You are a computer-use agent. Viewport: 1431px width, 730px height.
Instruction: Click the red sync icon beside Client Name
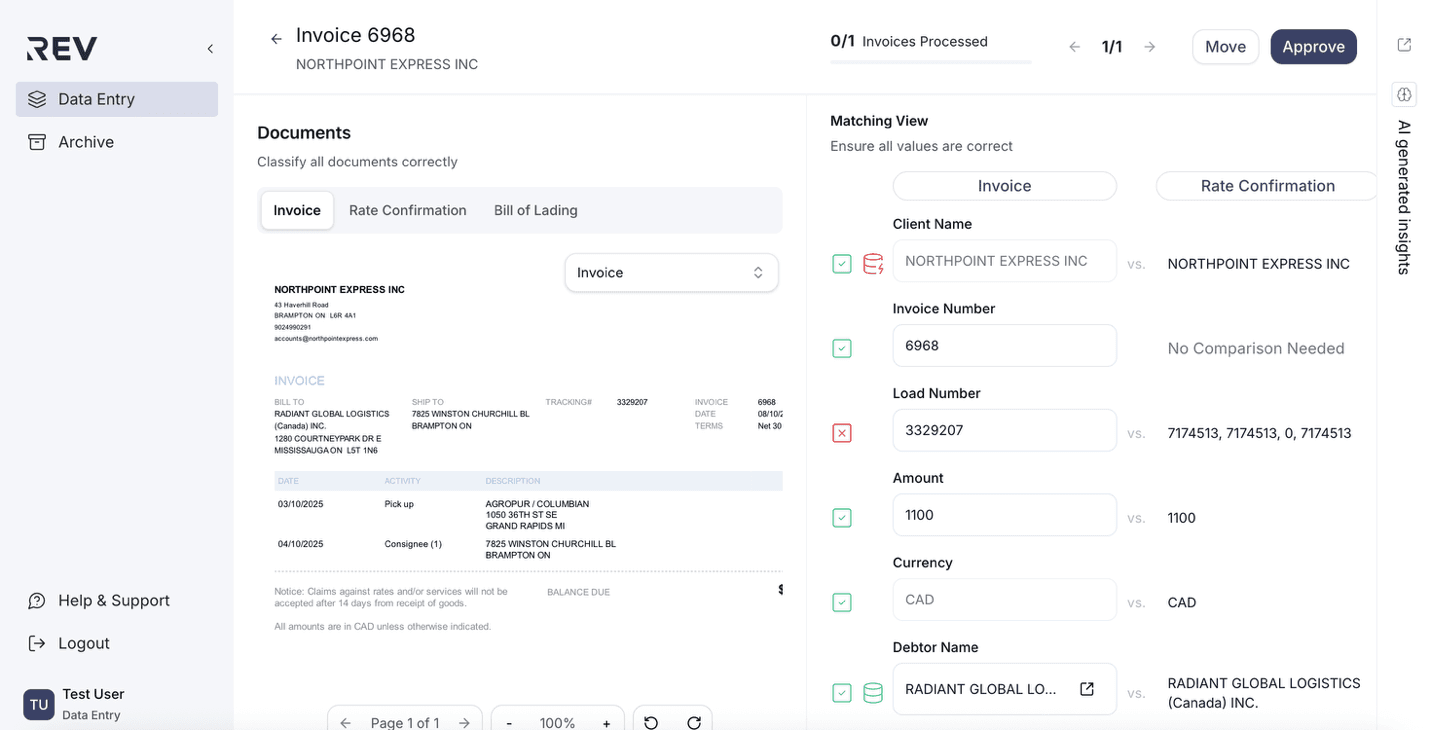(x=872, y=263)
